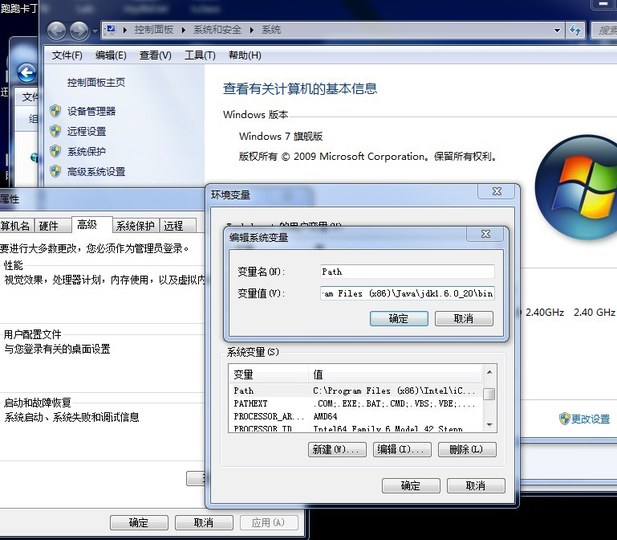Screen dimensions: 617x540
Task: Open the 系统保护 sidebar link
Action: coord(87,152)
